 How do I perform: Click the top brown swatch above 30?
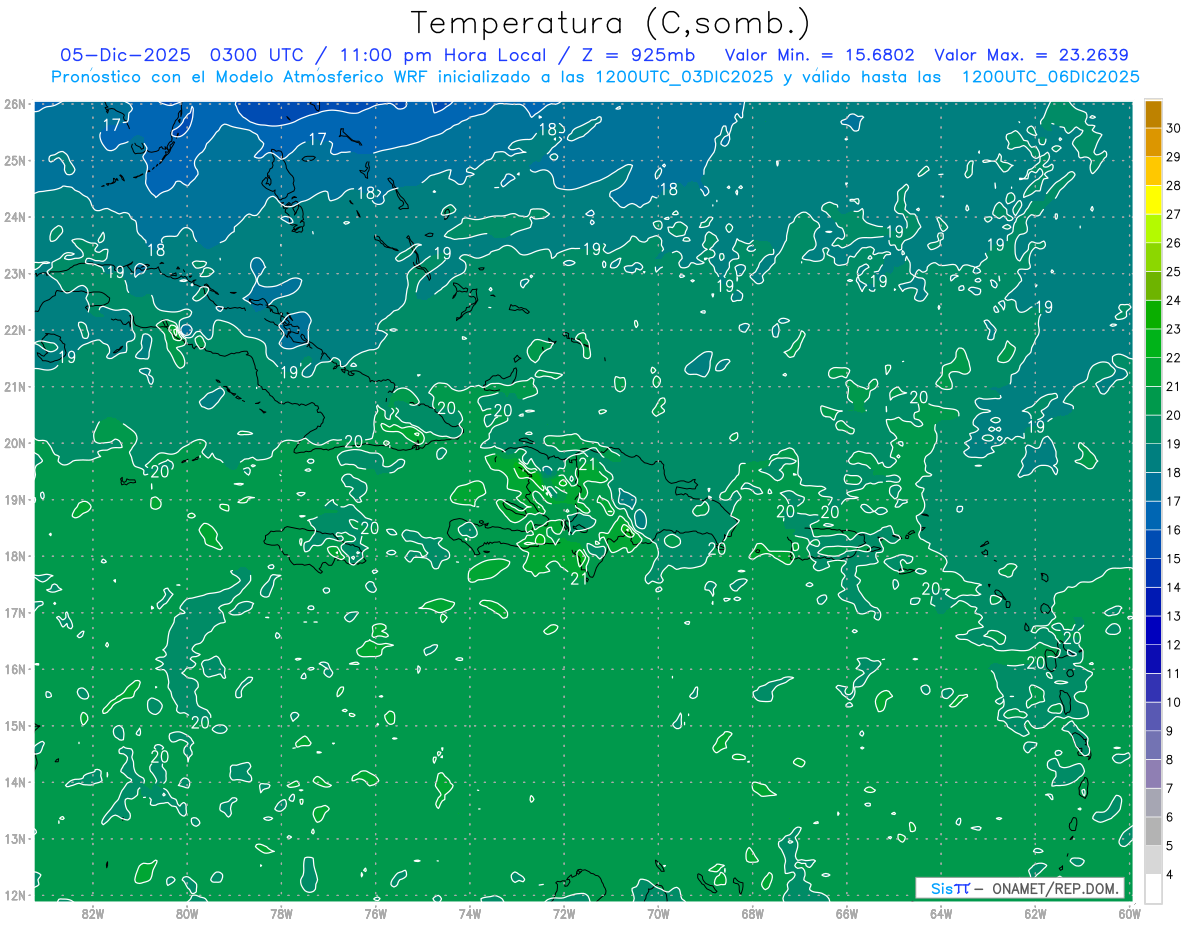click(1153, 114)
